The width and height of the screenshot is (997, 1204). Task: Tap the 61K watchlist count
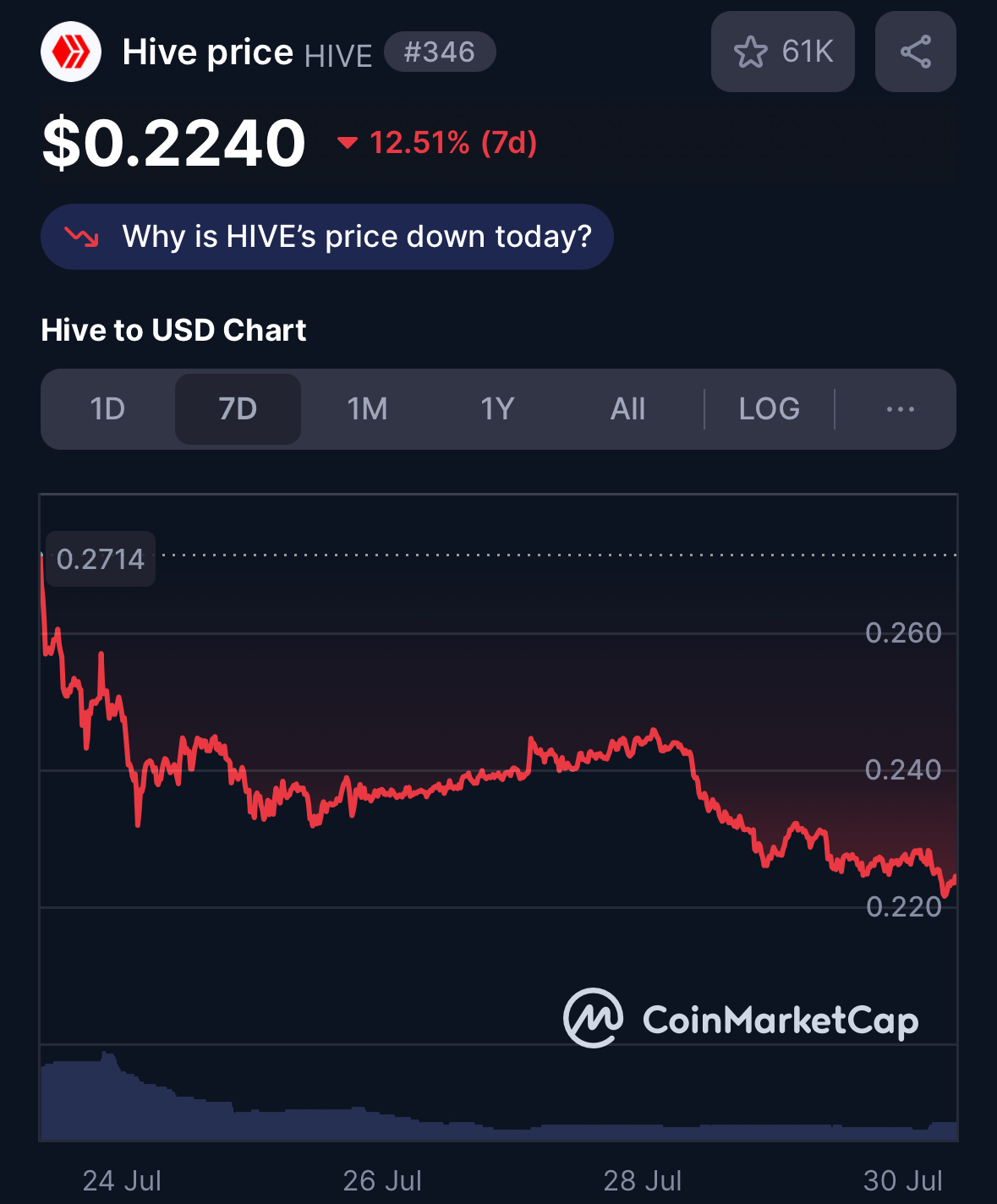coord(808,52)
